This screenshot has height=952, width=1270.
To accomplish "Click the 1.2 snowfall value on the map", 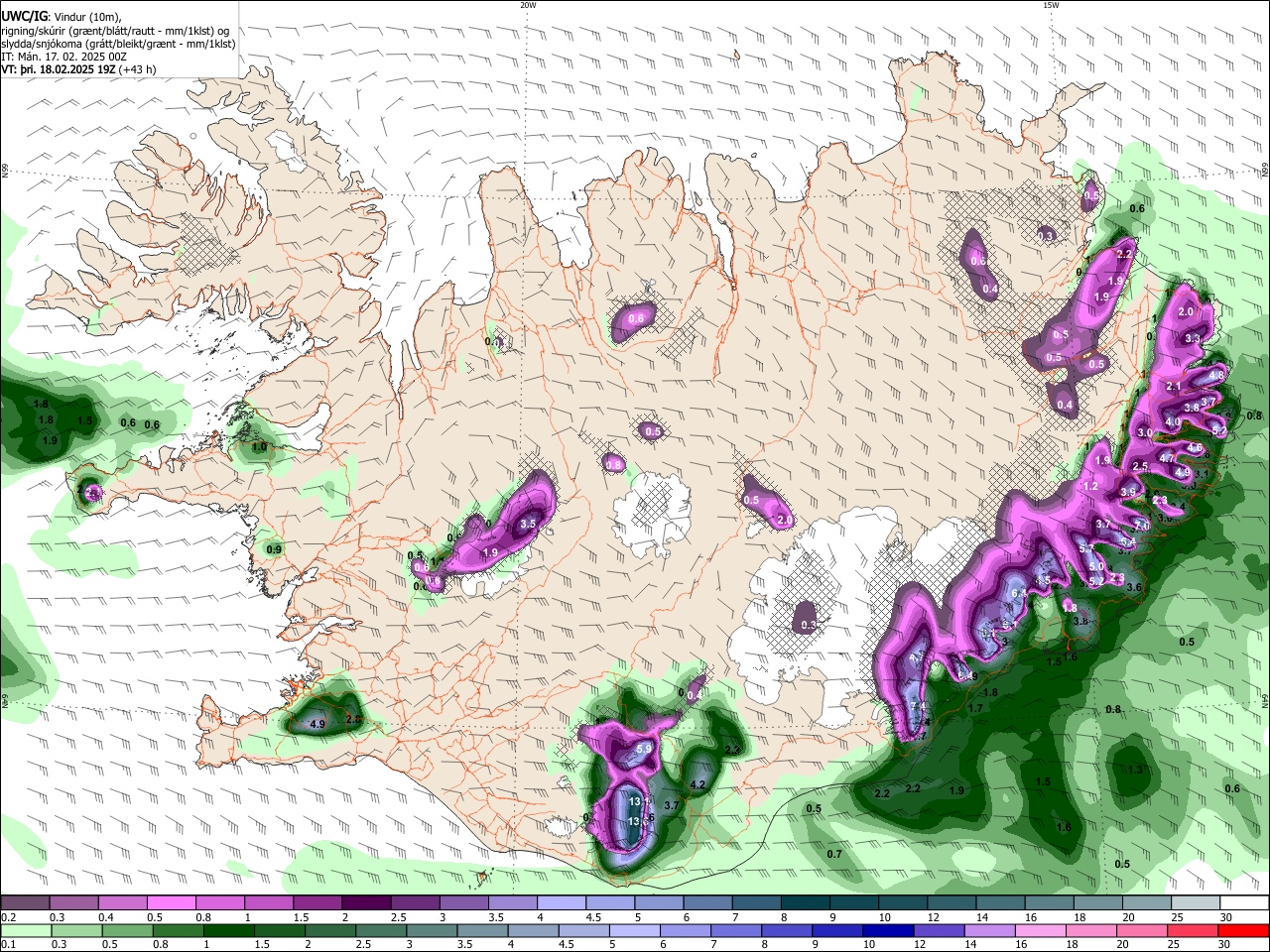I will [x=1090, y=487].
